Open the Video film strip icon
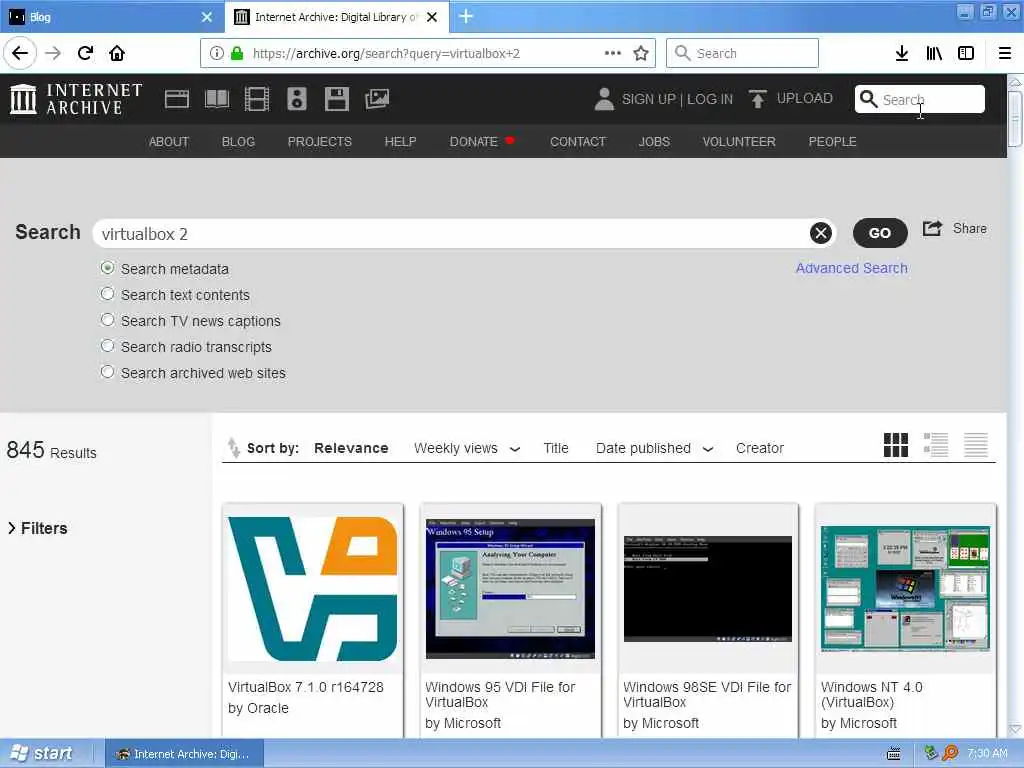The height and width of the screenshot is (768, 1024). click(257, 99)
